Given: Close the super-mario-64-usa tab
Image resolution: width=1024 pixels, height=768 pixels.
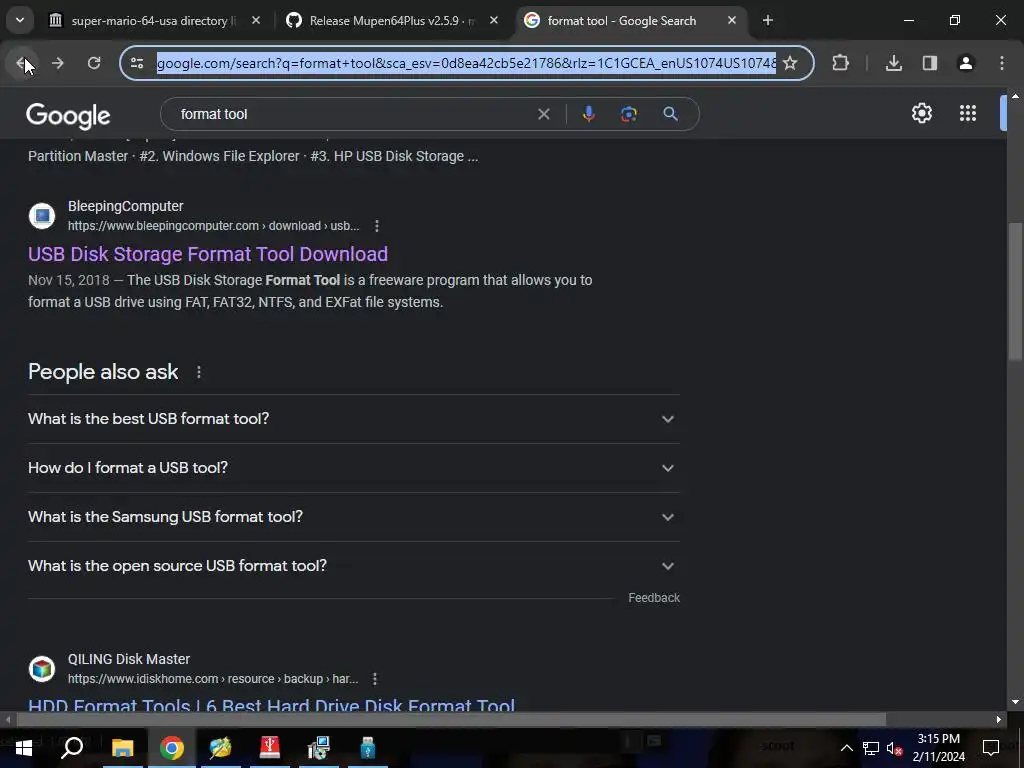Looking at the screenshot, I should click(x=256, y=21).
